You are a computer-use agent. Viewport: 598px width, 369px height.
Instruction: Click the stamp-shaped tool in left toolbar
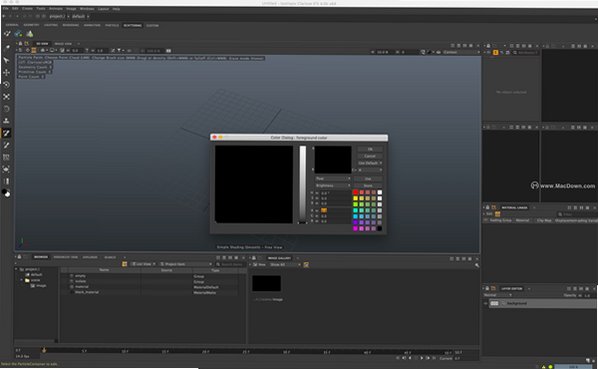tap(6, 121)
